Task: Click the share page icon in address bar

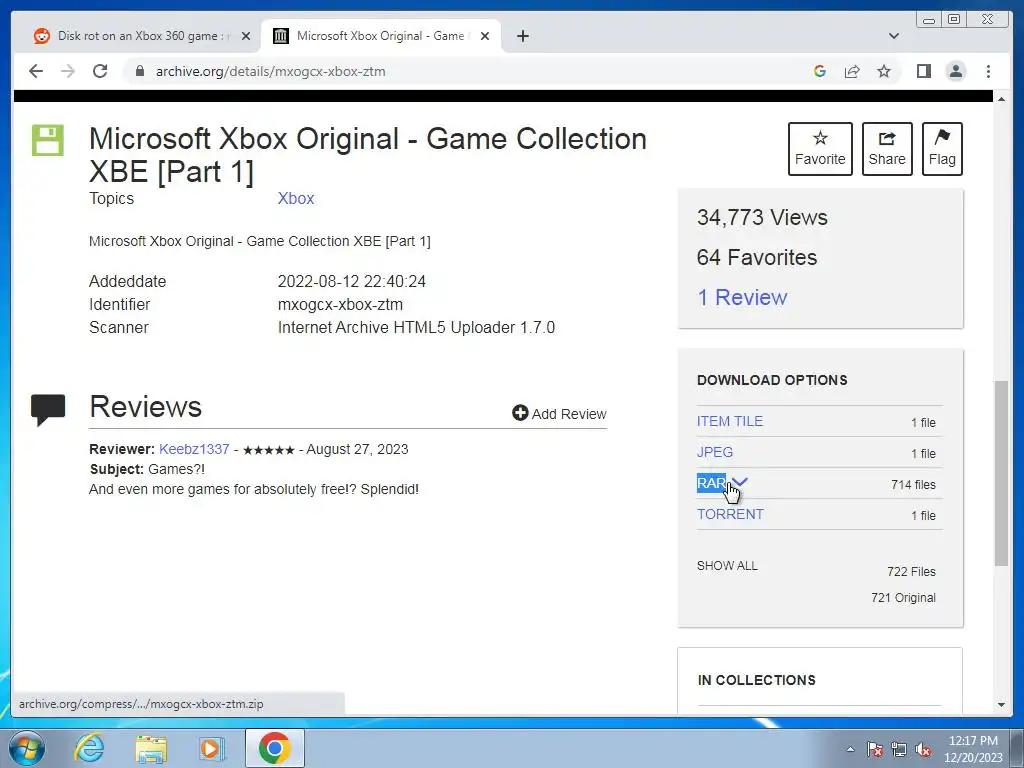Action: pos(852,71)
